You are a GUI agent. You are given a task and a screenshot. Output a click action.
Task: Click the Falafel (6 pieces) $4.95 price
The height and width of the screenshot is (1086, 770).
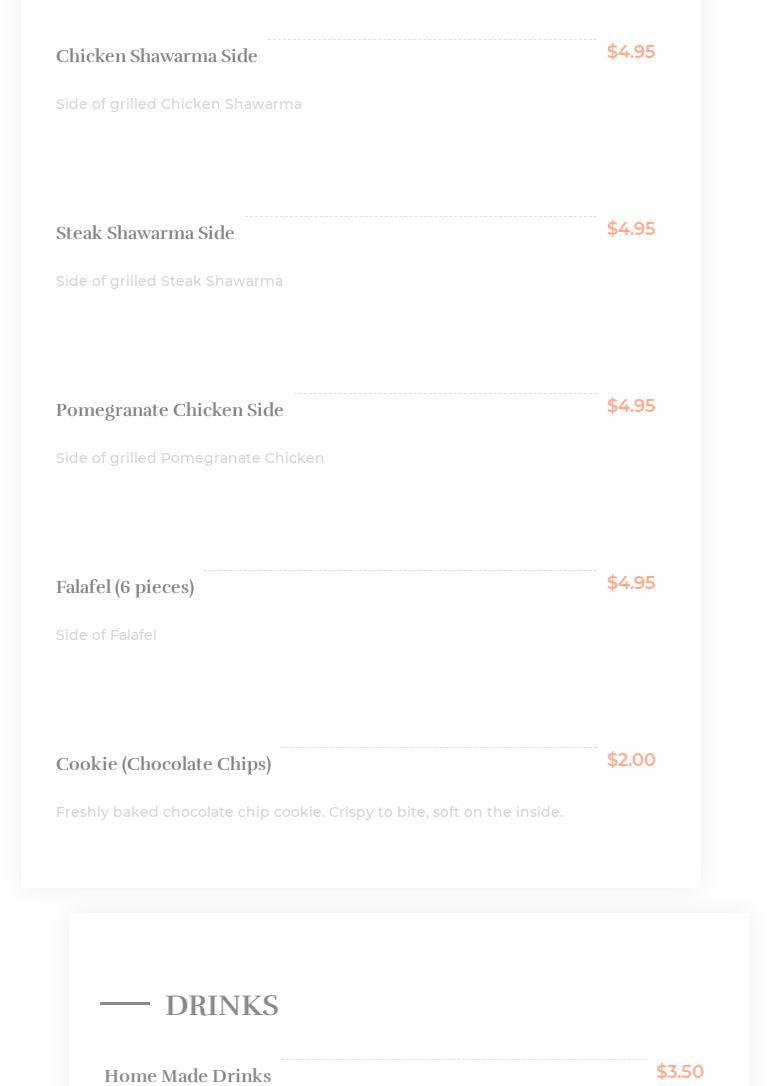click(x=630, y=583)
